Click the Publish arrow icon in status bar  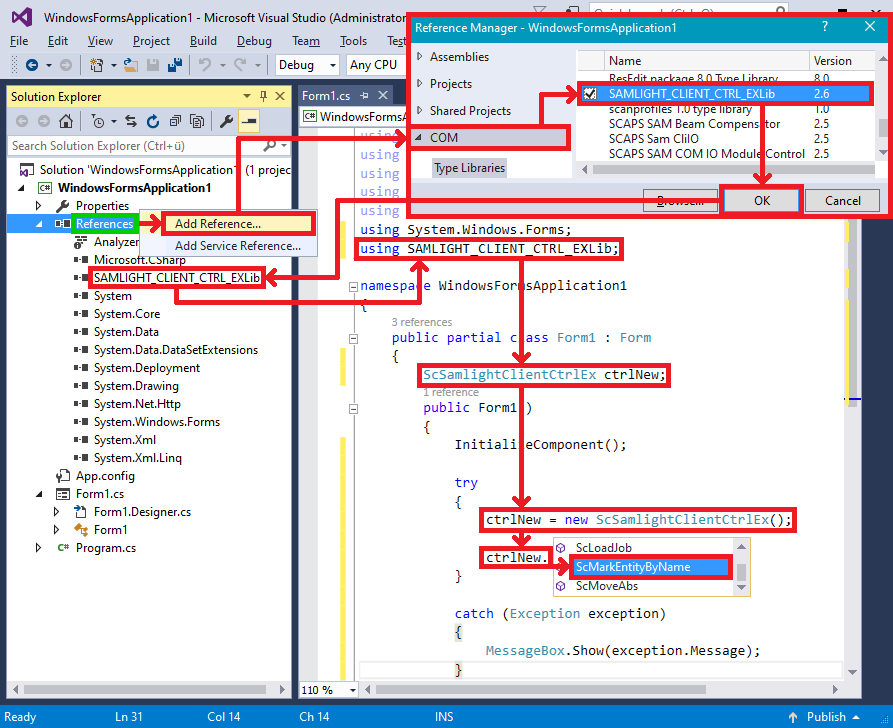pos(793,717)
